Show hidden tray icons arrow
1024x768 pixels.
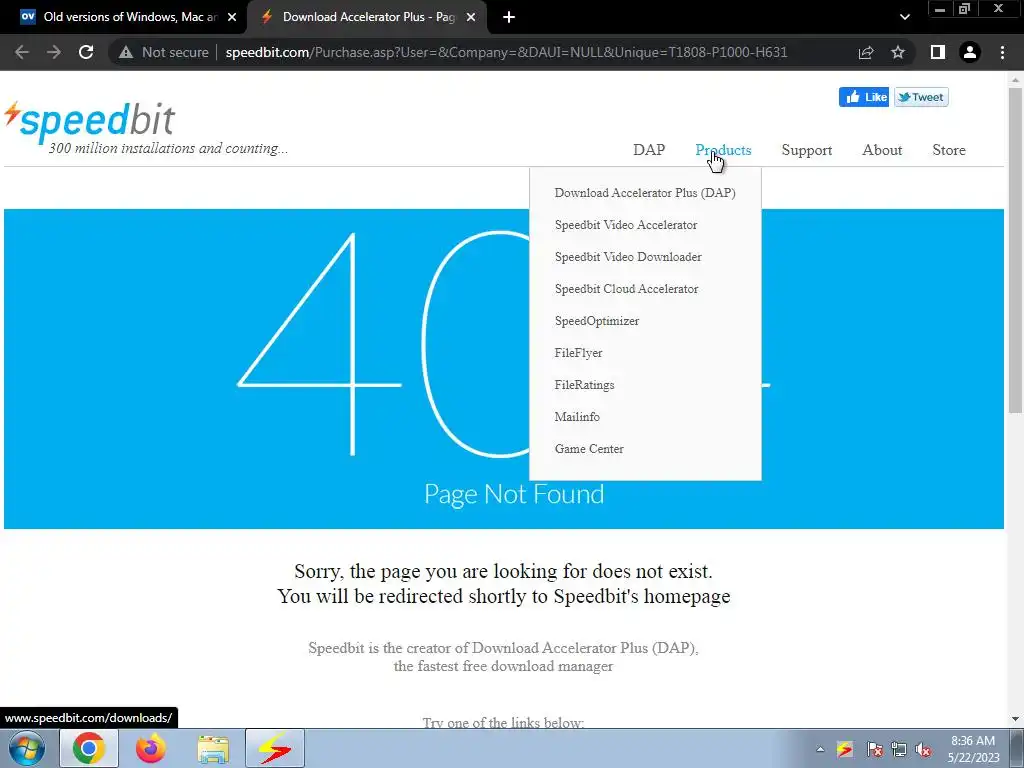click(x=820, y=750)
